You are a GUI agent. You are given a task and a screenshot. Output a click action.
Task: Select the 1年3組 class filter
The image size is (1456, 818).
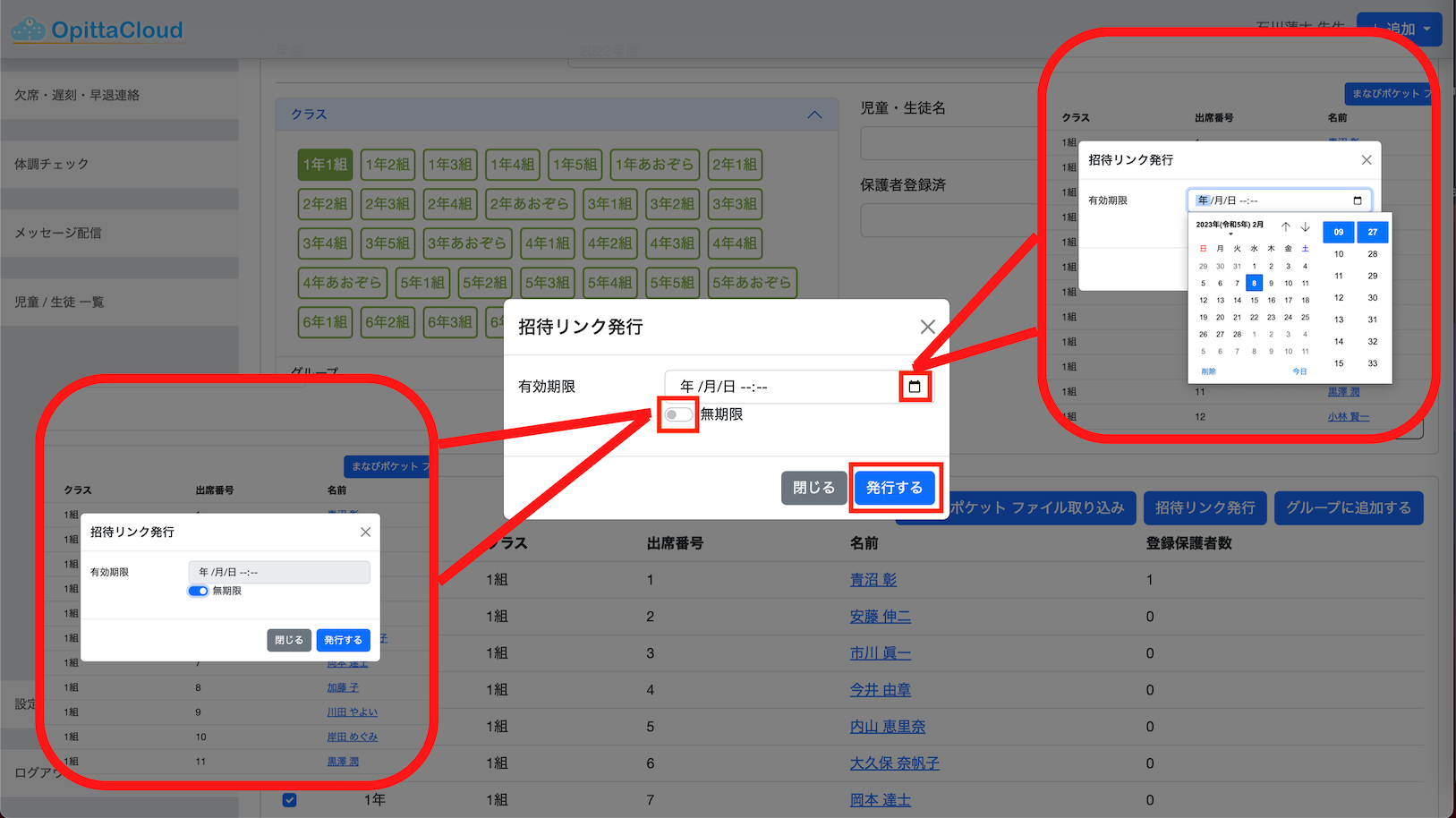tap(450, 165)
